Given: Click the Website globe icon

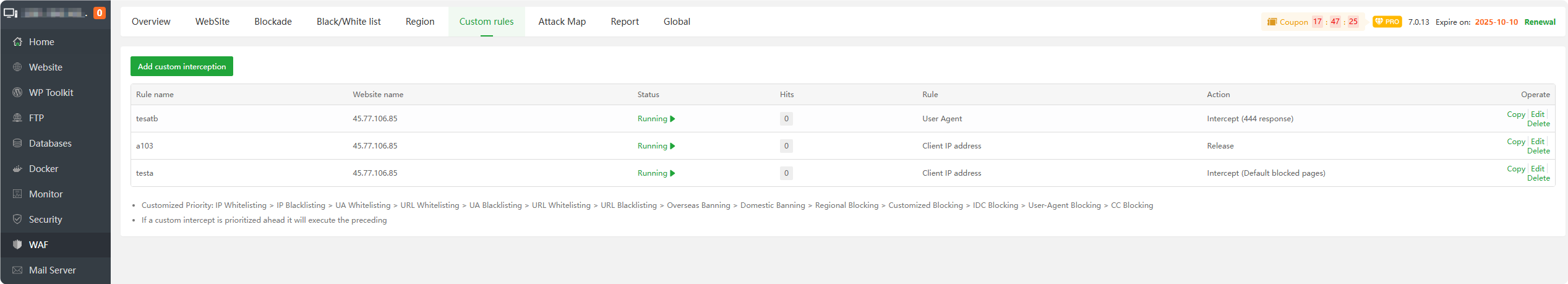Looking at the screenshot, I should [17, 67].
